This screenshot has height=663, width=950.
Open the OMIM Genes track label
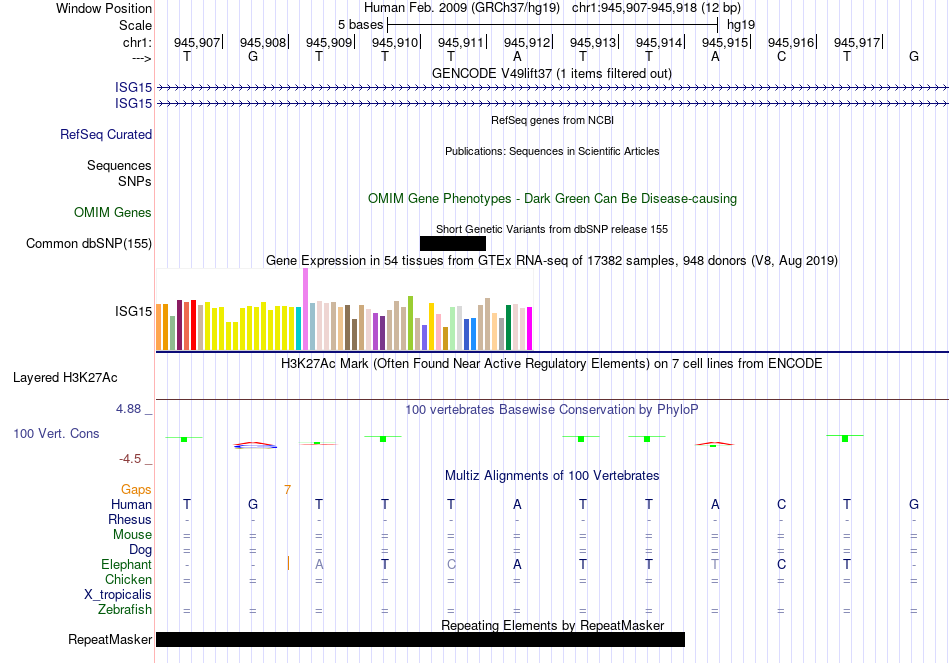[x=113, y=213]
